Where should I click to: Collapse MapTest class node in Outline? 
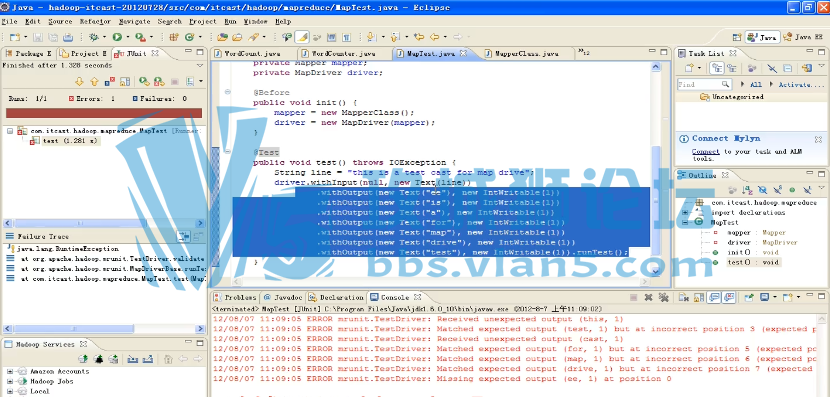[685, 222]
